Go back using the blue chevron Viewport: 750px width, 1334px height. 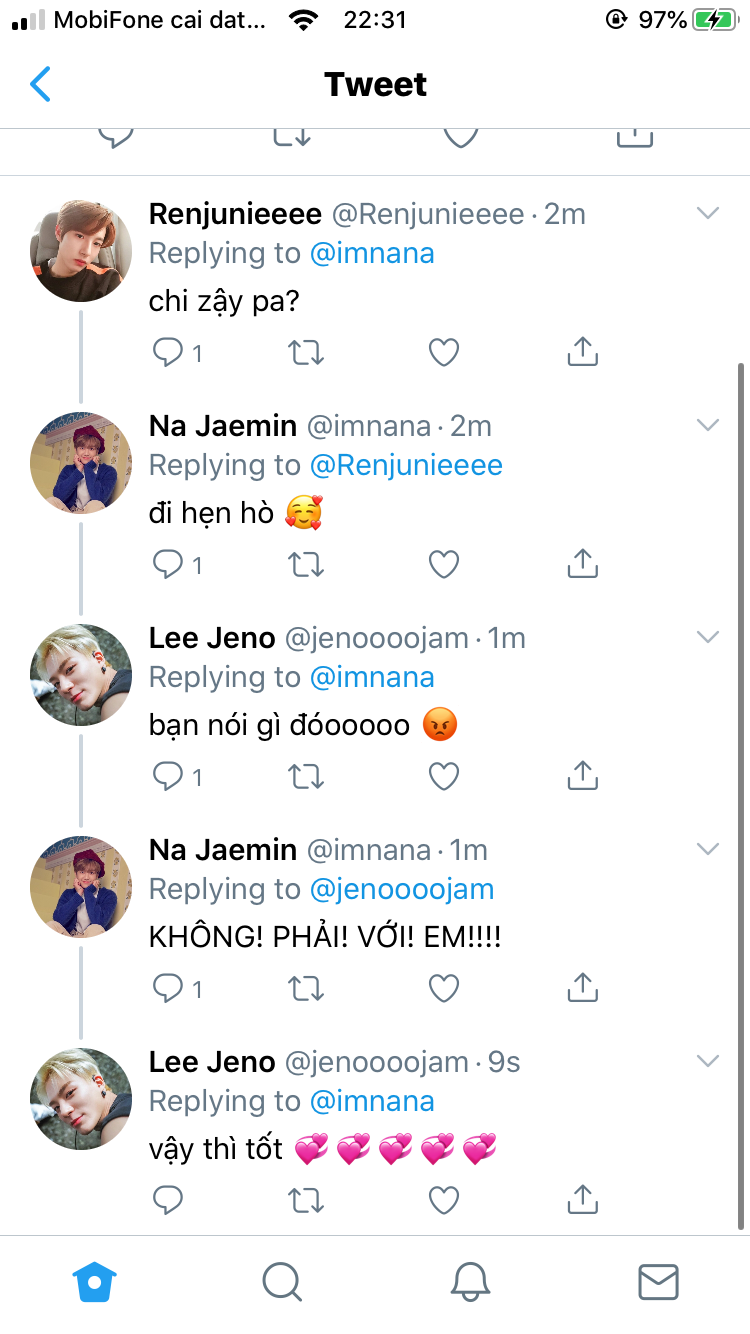pos(40,85)
